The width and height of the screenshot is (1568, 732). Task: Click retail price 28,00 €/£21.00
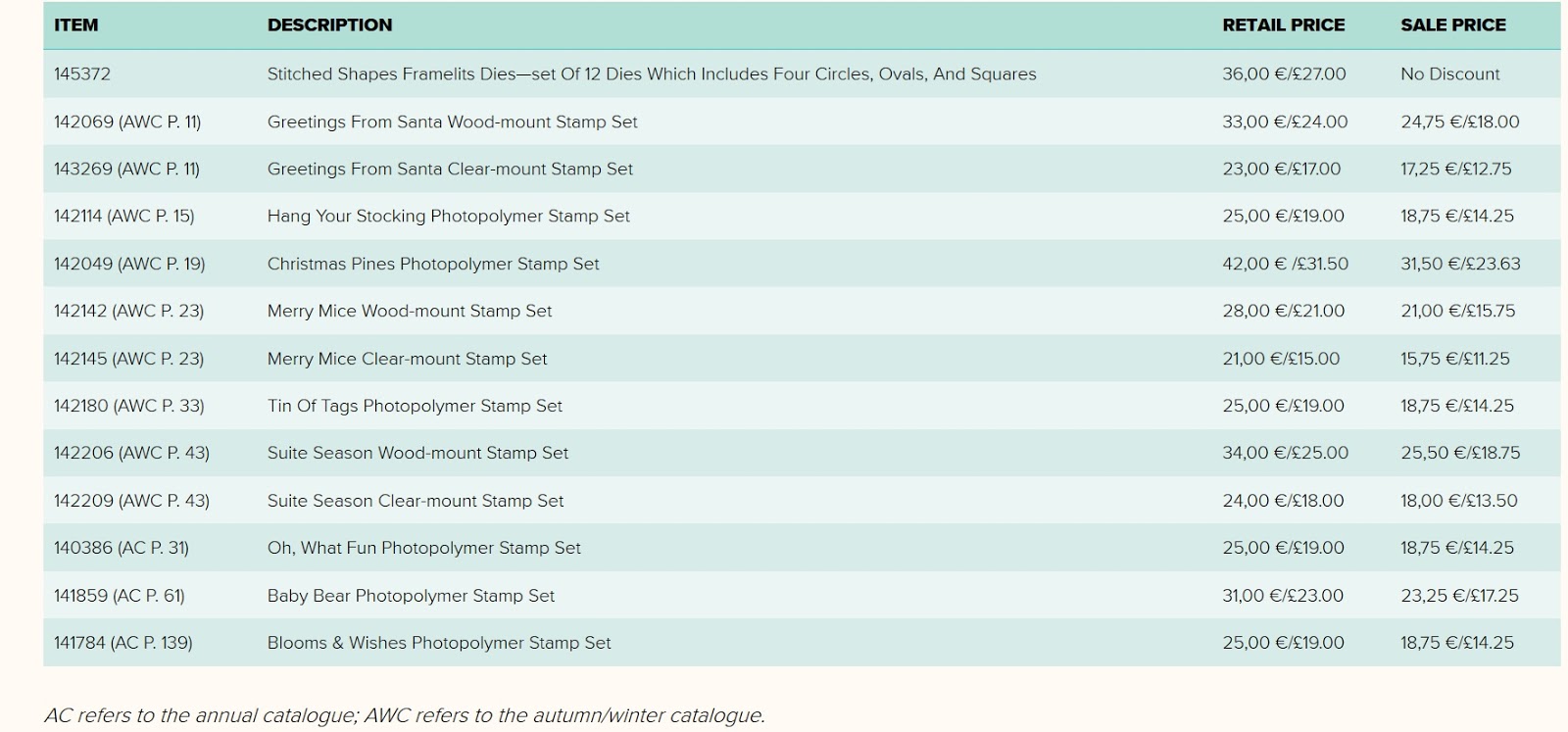pos(1284,311)
